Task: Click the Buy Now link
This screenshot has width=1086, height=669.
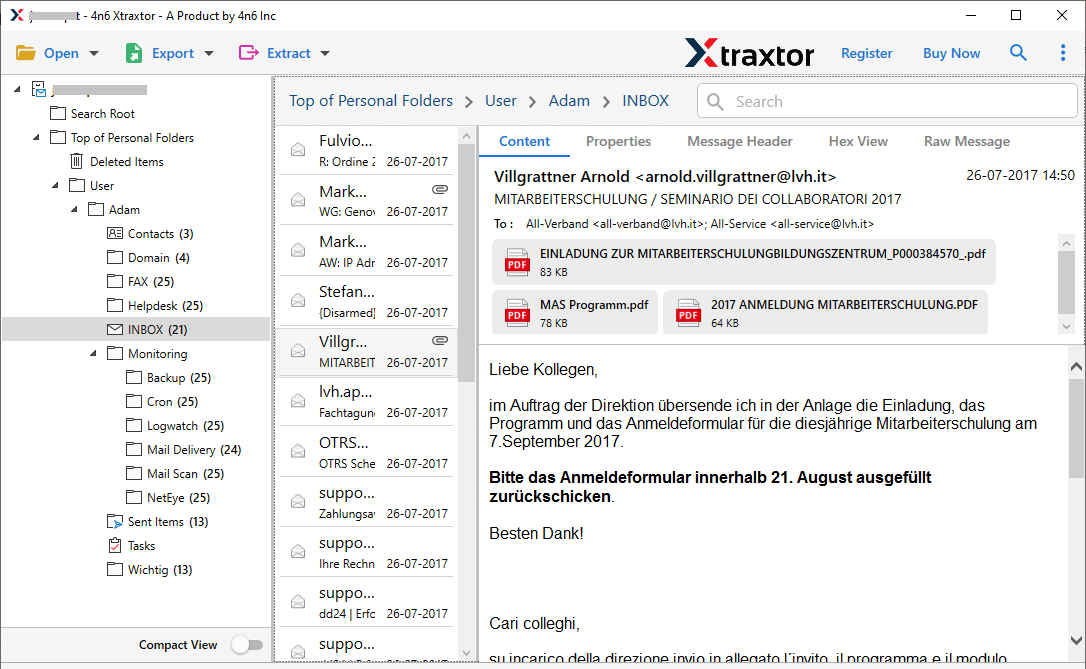Action: click(951, 52)
